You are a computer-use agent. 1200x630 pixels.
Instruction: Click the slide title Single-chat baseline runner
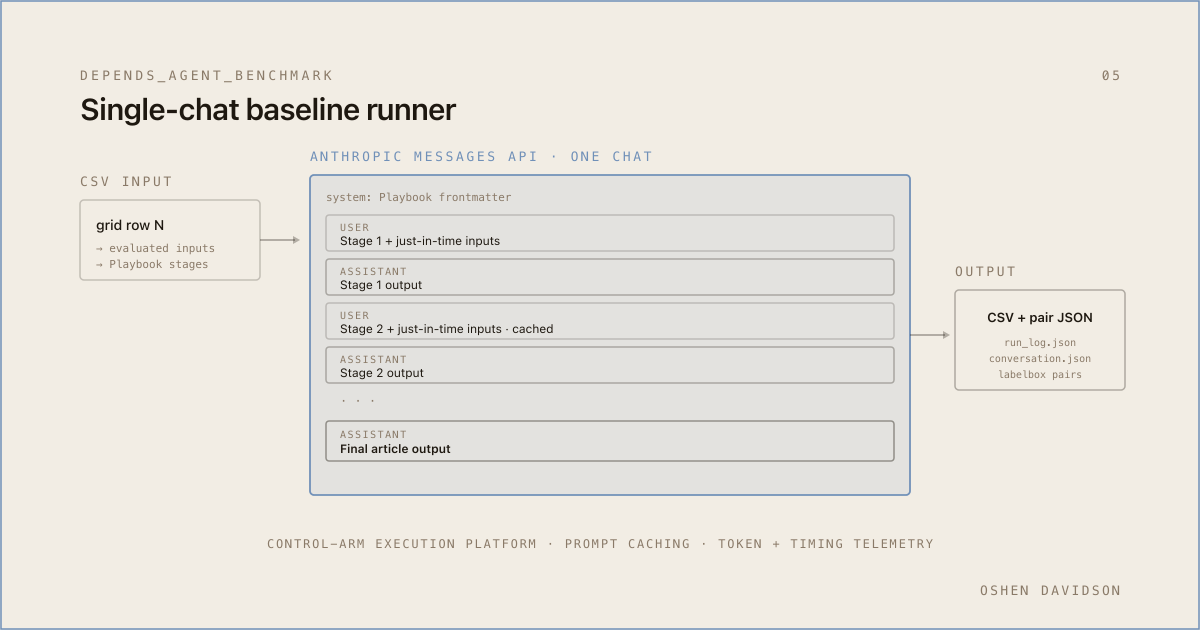[268, 110]
